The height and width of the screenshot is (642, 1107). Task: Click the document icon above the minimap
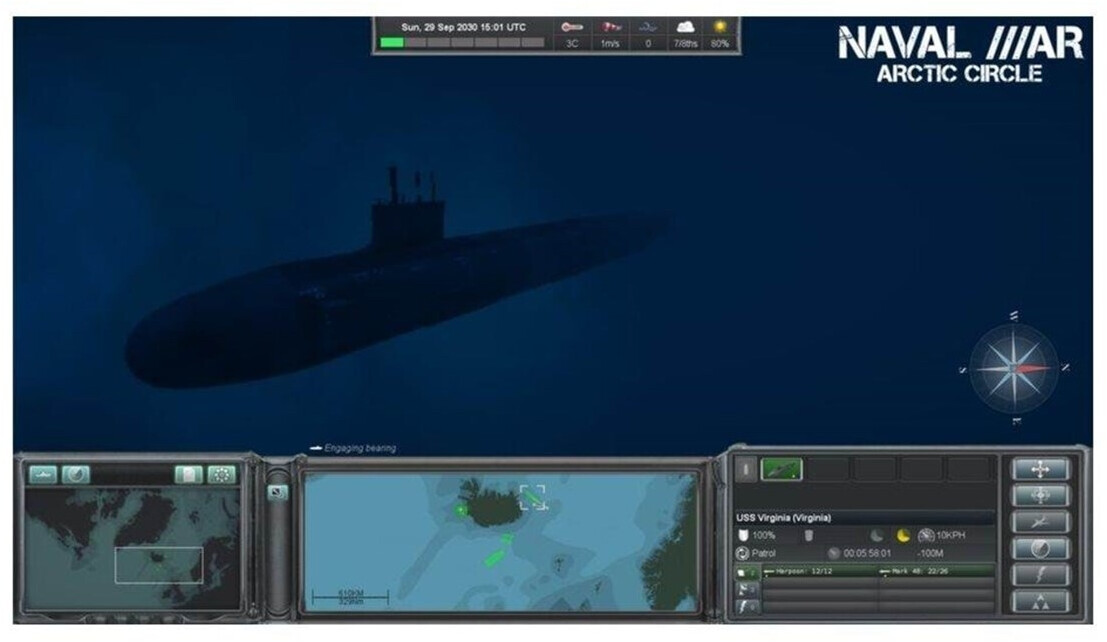pos(188,474)
